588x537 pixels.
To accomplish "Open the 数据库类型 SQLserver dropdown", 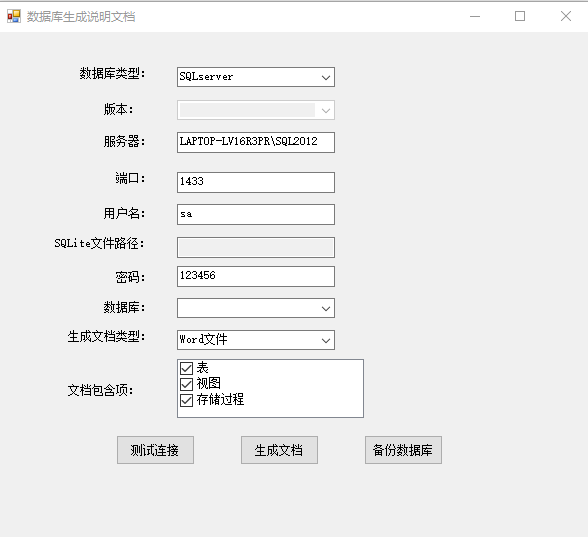I will [x=256, y=77].
